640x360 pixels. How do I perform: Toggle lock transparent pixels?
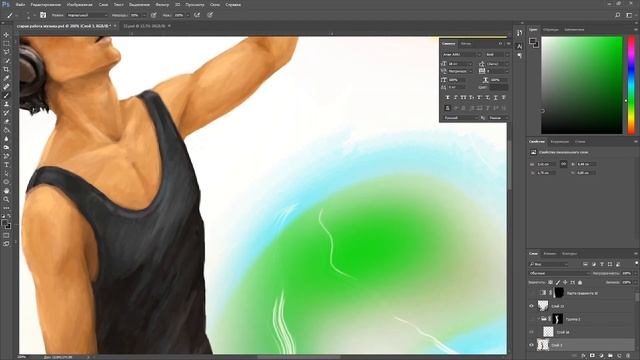coord(550,282)
